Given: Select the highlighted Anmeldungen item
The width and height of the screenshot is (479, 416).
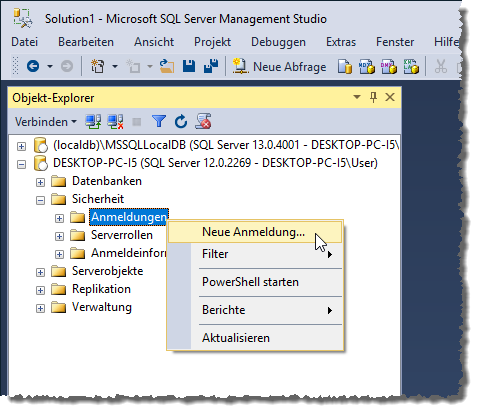Looking at the screenshot, I should [129, 217].
